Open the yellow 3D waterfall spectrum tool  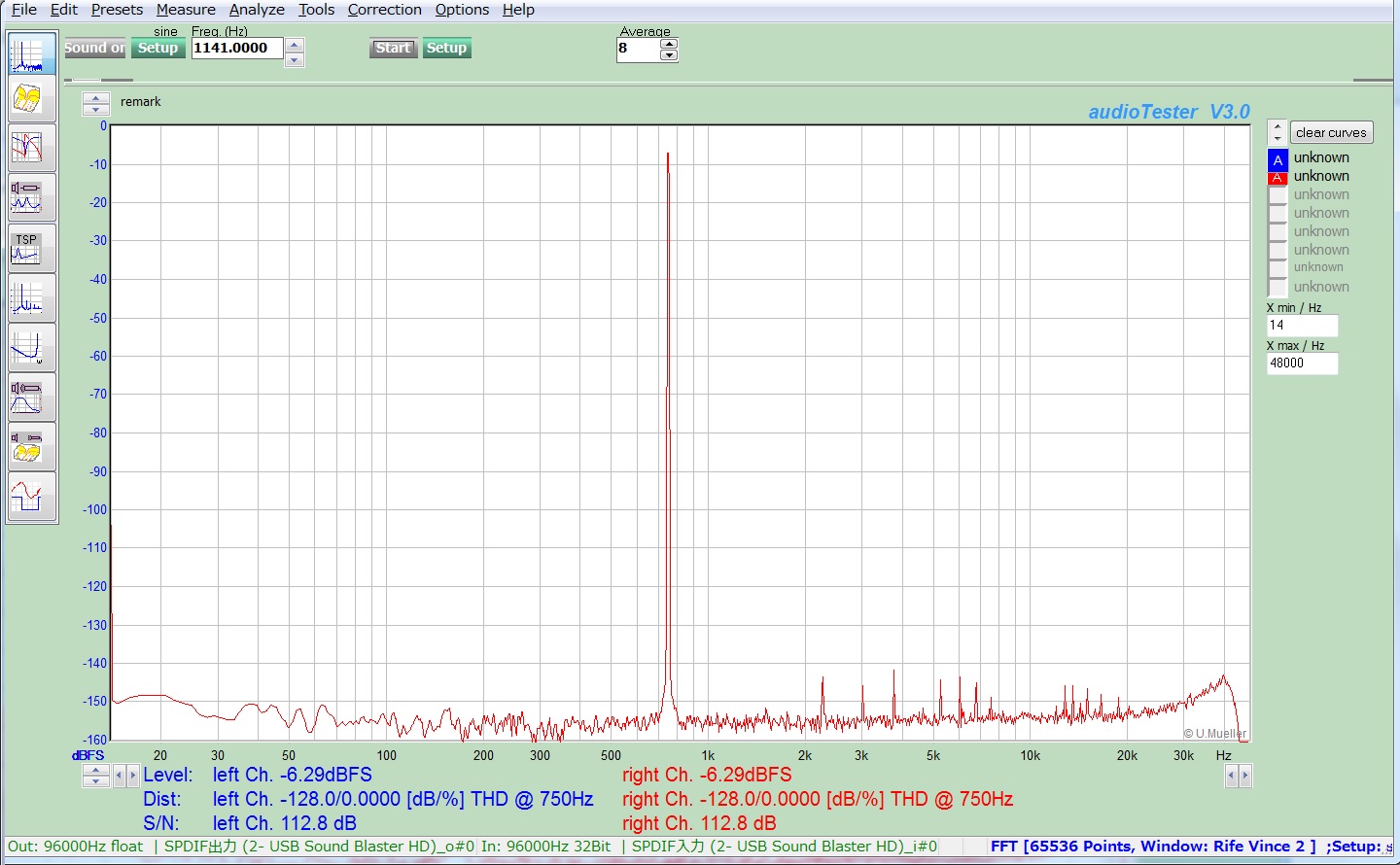[31, 98]
